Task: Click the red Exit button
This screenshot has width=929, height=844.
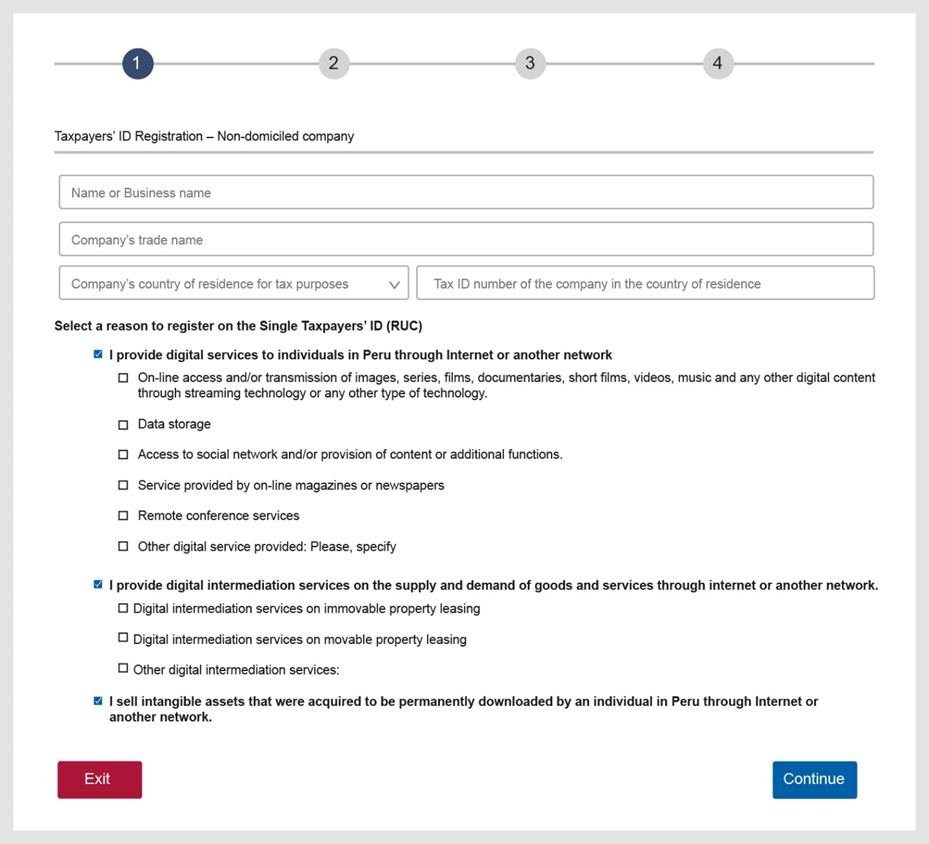Action: coord(100,779)
